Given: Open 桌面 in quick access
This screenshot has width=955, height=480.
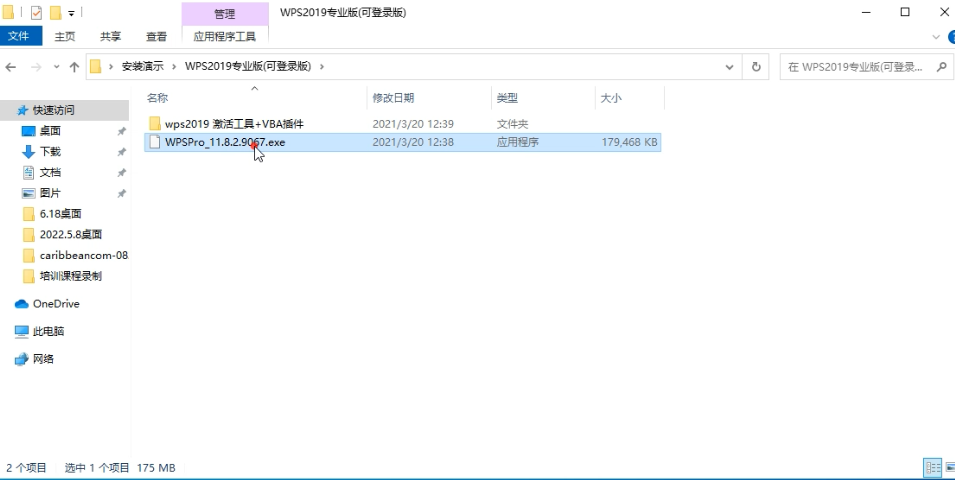Looking at the screenshot, I should pyautogui.click(x=50, y=131).
